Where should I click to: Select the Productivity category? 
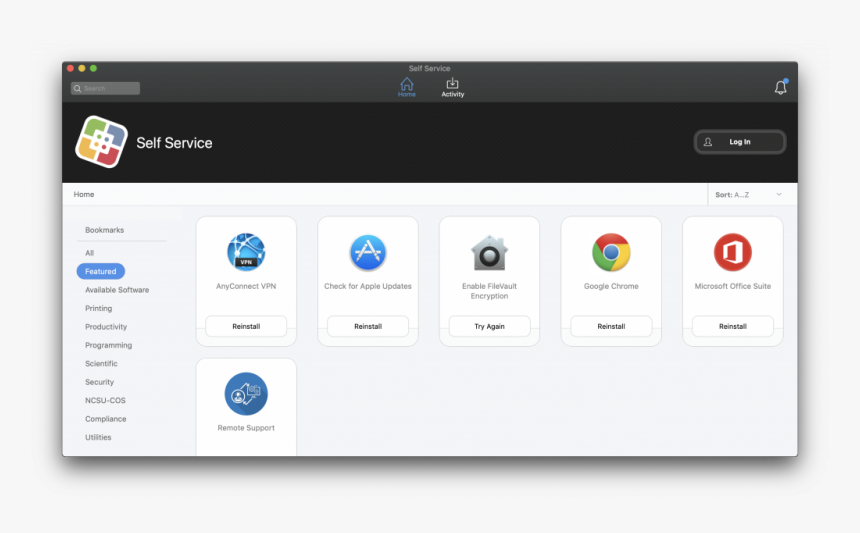tap(106, 327)
